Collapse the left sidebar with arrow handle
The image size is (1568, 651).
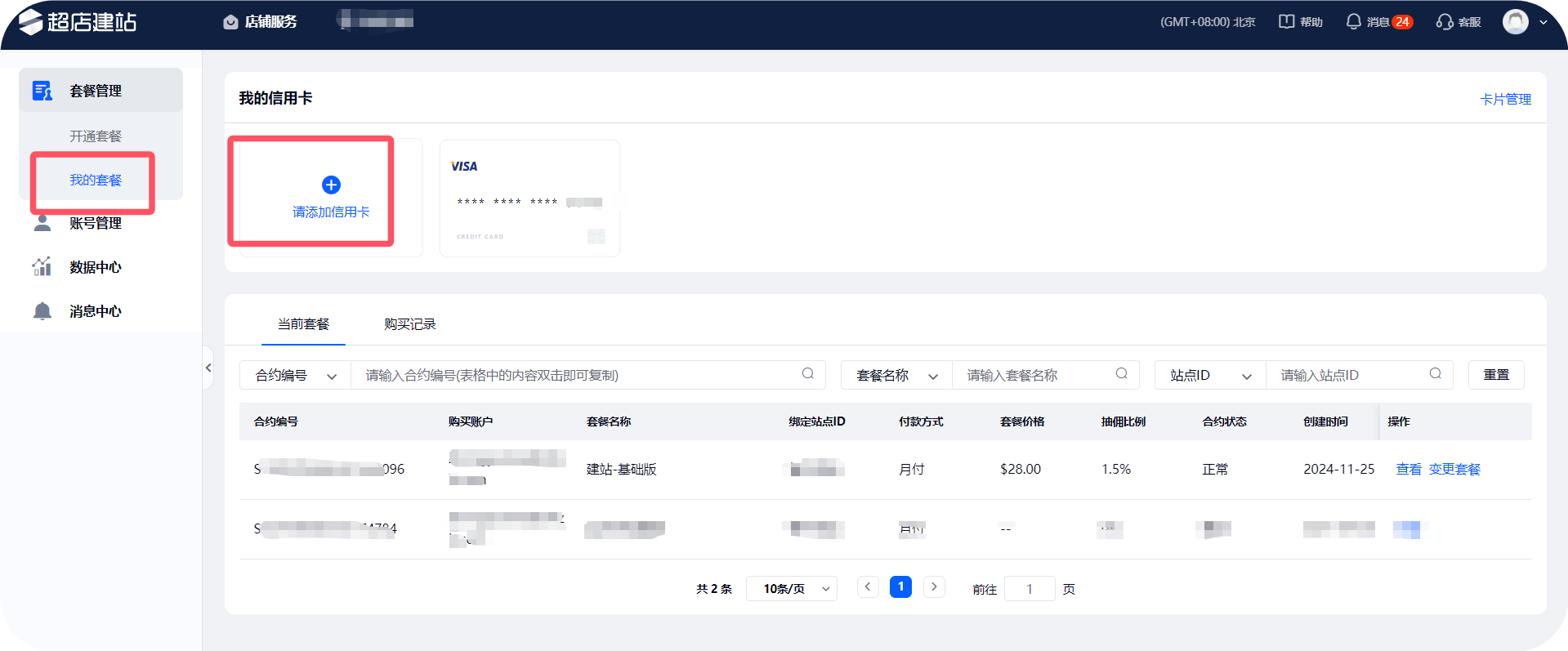click(208, 368)
